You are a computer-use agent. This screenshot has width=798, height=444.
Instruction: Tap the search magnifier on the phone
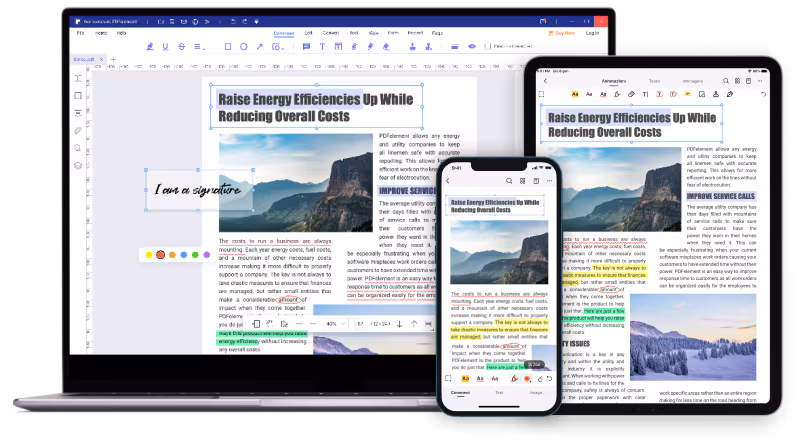pos(509,181)
